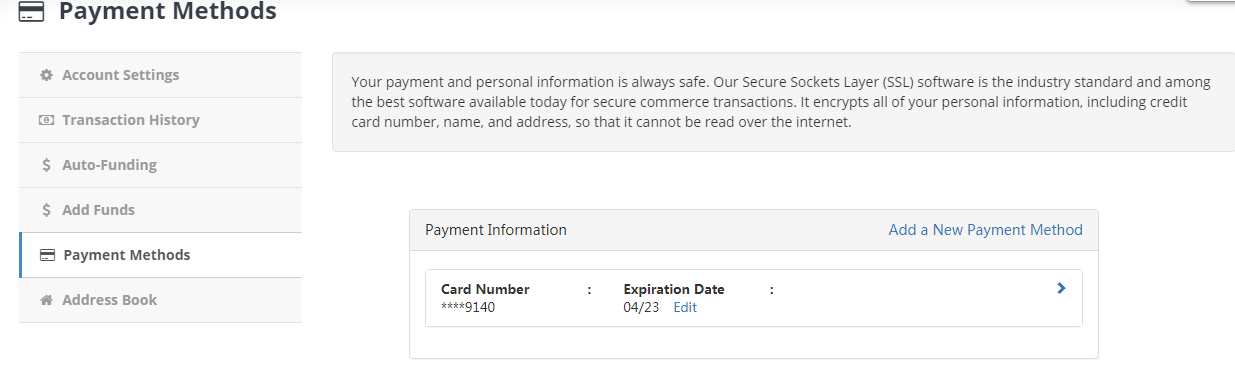1235x382 pixels.
Task: Go to Auto-Funding page
Action: point(160,165)
